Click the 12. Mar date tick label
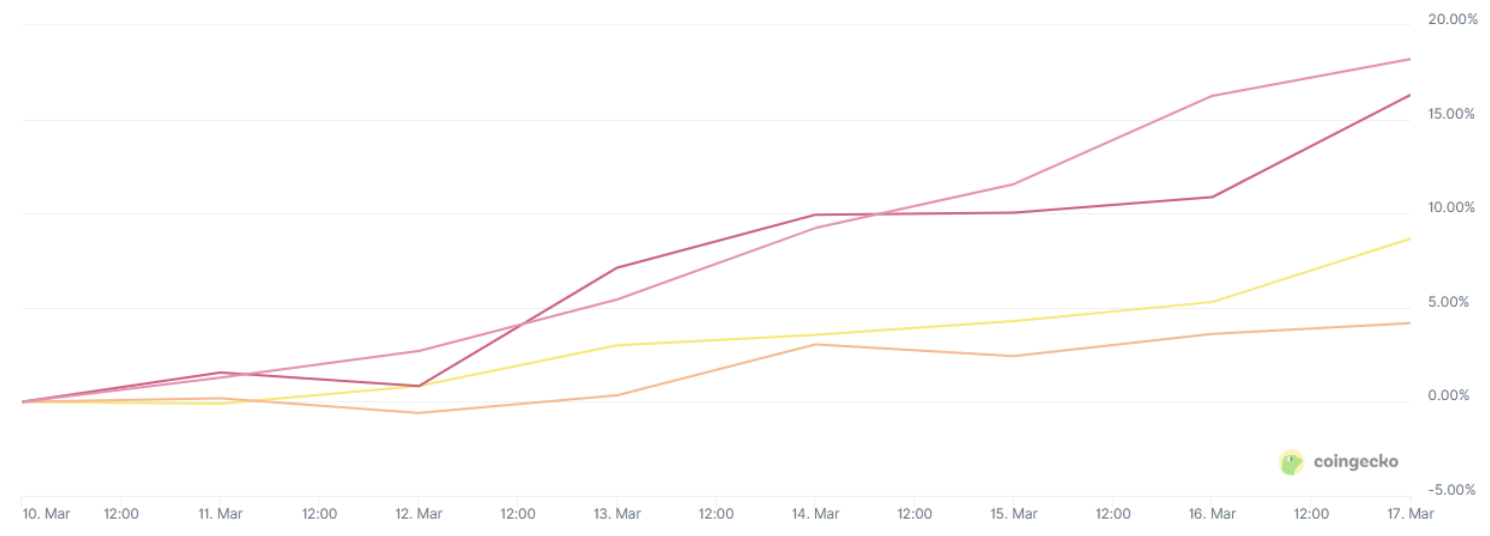1490x536 pixels. tap(418, 514)
